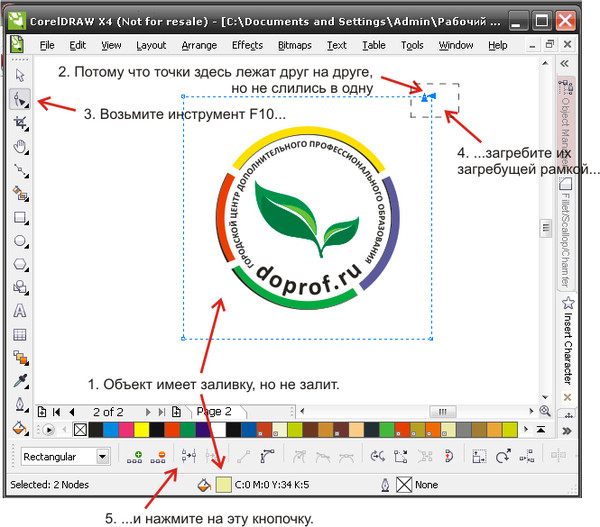The height and width of the screenshot is (527, 600).
Task: Select the Shape tool in toolbox
Action: coord(20,100)
